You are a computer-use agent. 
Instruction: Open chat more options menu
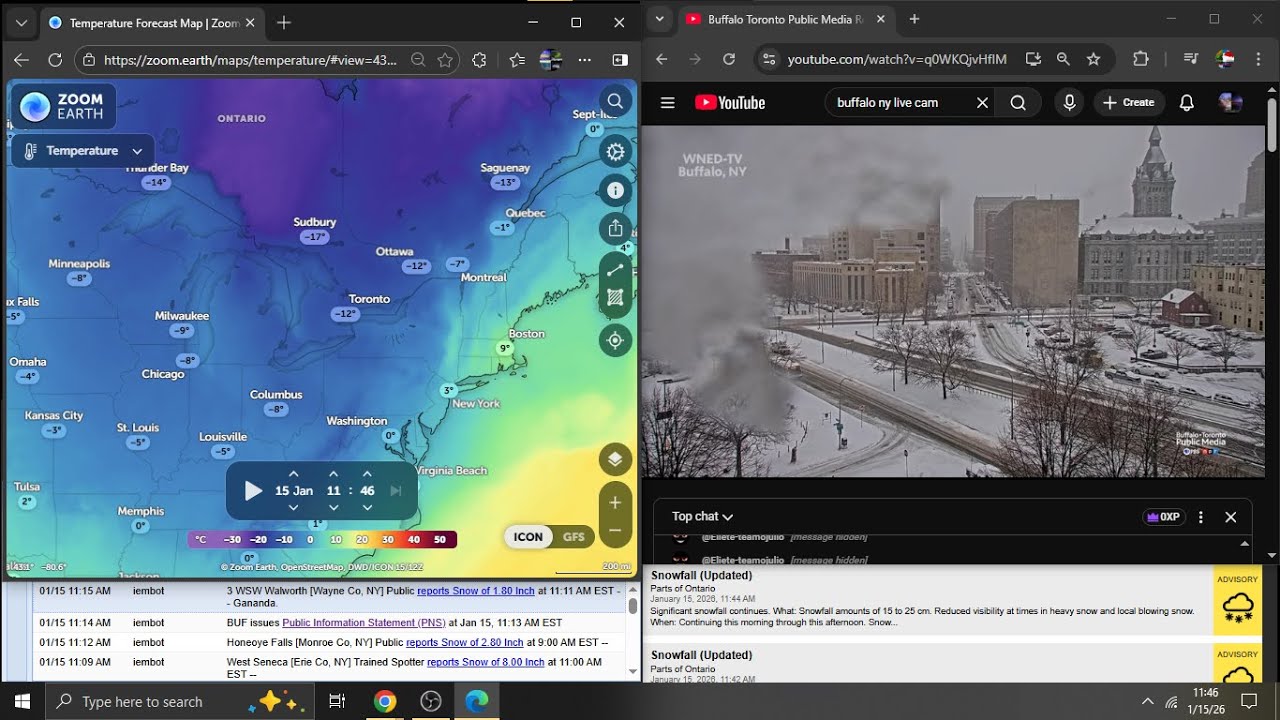(1201, 517)
